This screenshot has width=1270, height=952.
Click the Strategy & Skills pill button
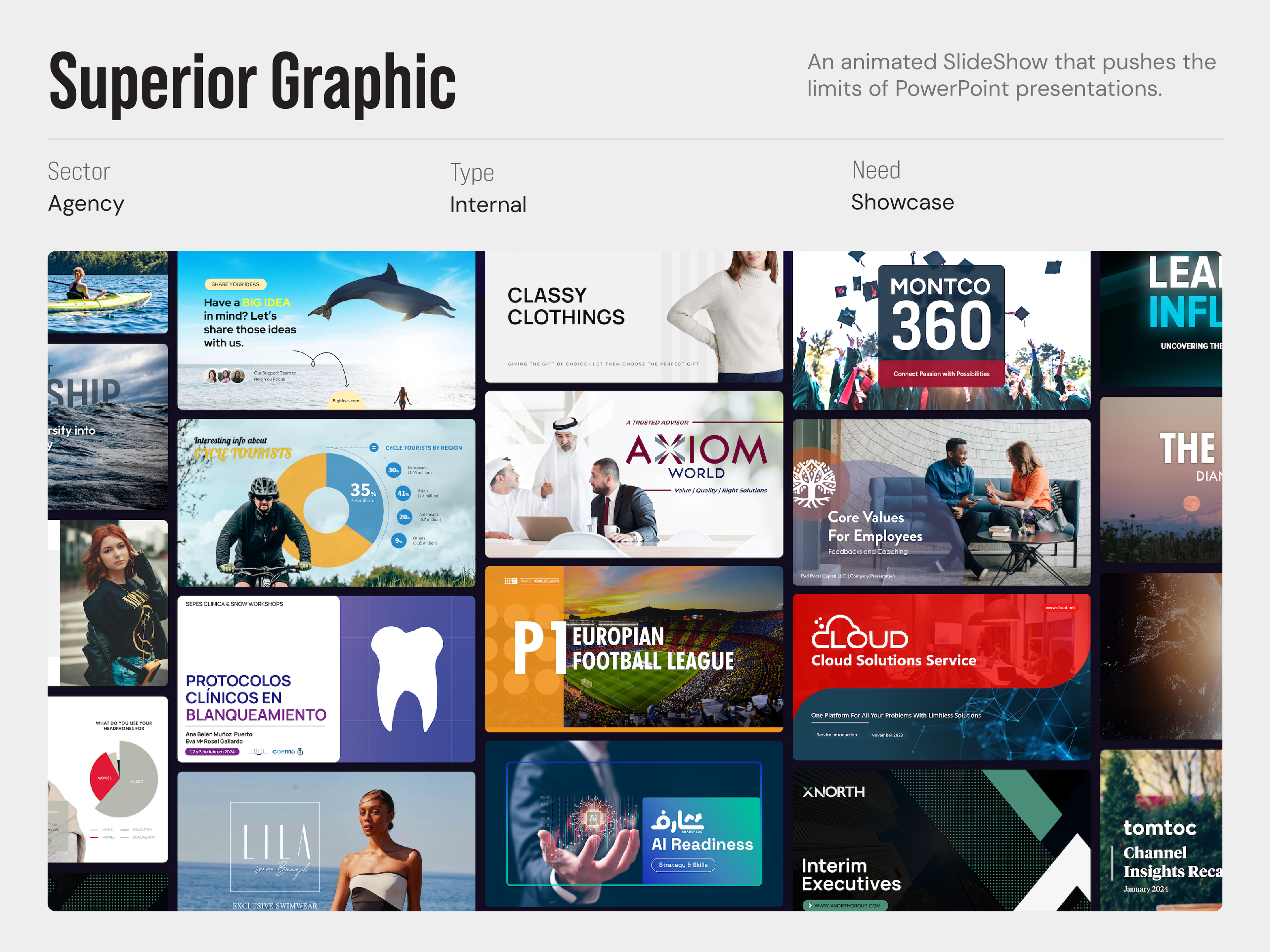[683, 865]
